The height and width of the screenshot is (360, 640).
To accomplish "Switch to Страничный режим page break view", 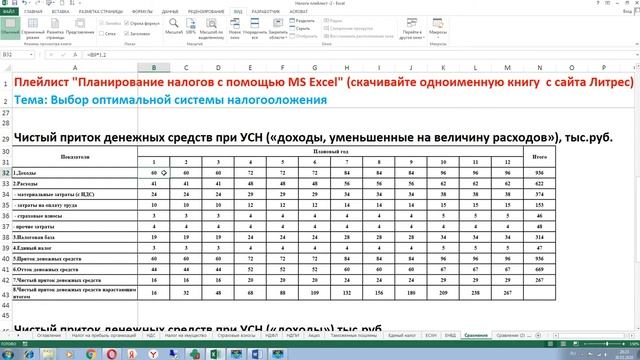I will 33,28.
